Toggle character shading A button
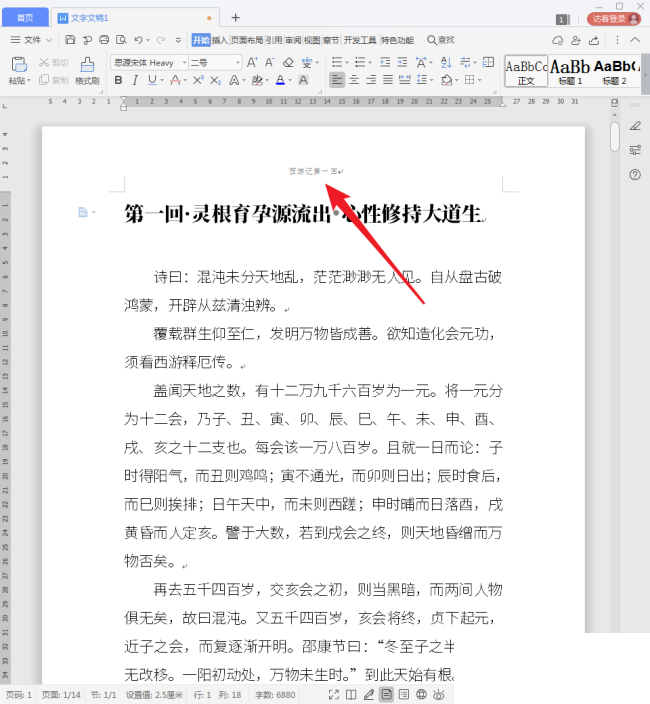The height and width of the screenshot is (704, 650). [x=303, y=80]
